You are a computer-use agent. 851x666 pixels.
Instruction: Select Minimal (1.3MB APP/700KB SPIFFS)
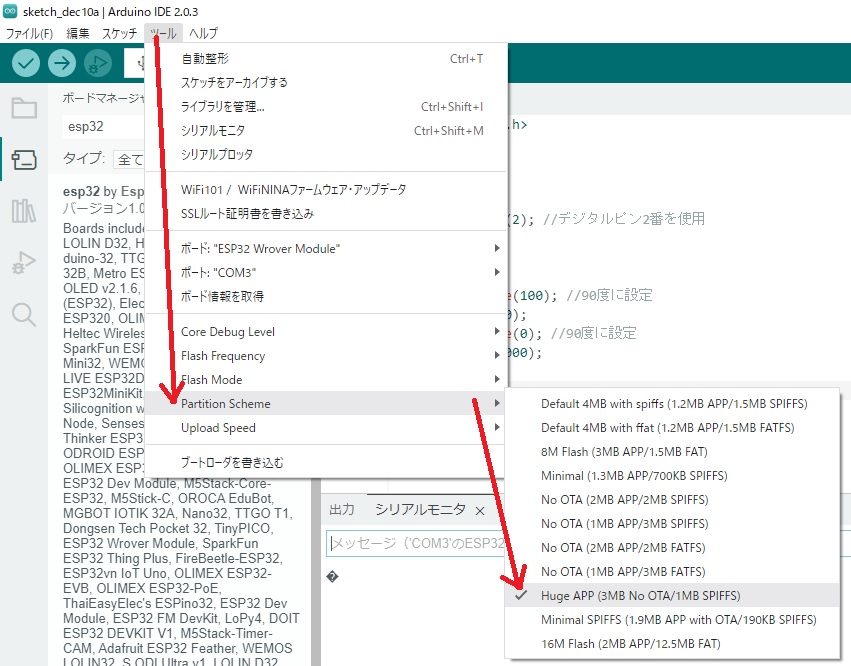pos(672,475)
